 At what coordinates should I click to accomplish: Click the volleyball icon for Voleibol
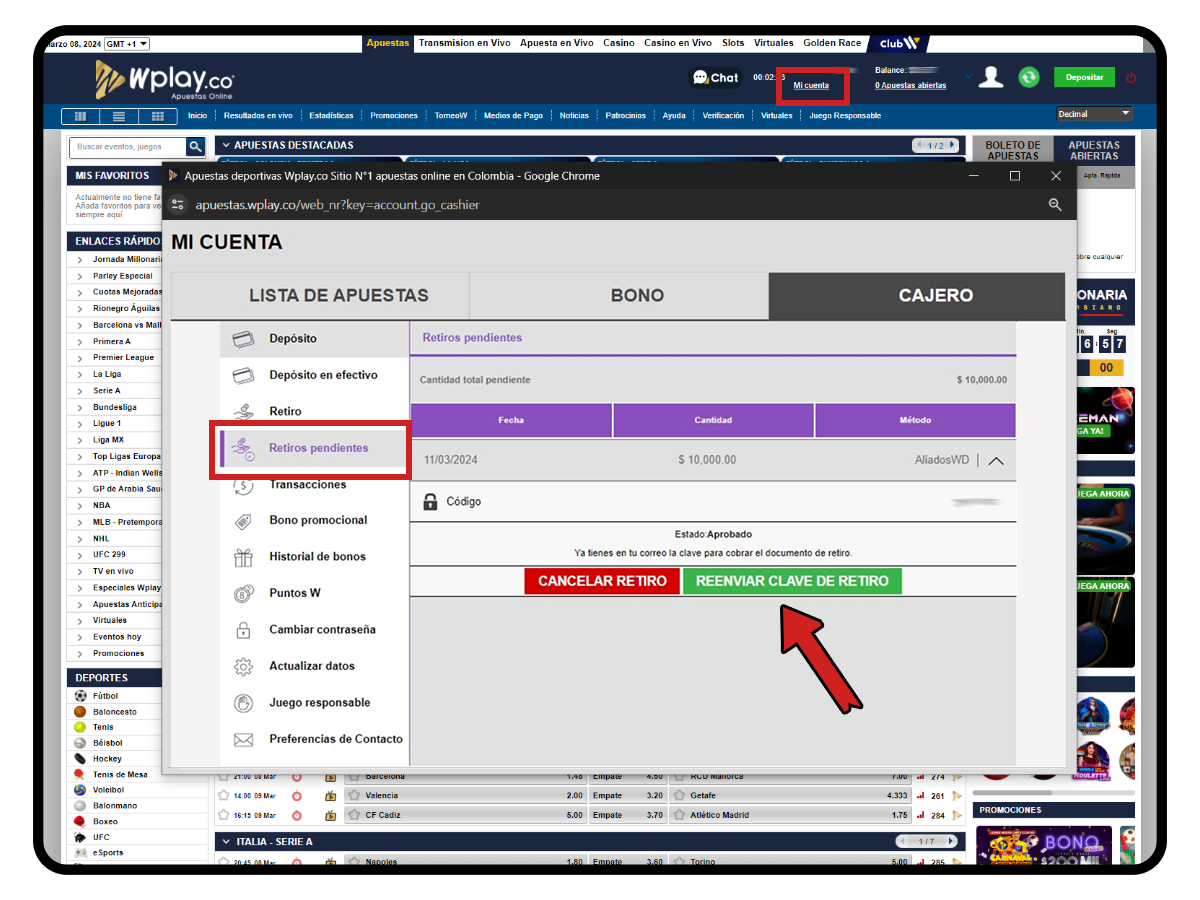(x=80, y=790)
